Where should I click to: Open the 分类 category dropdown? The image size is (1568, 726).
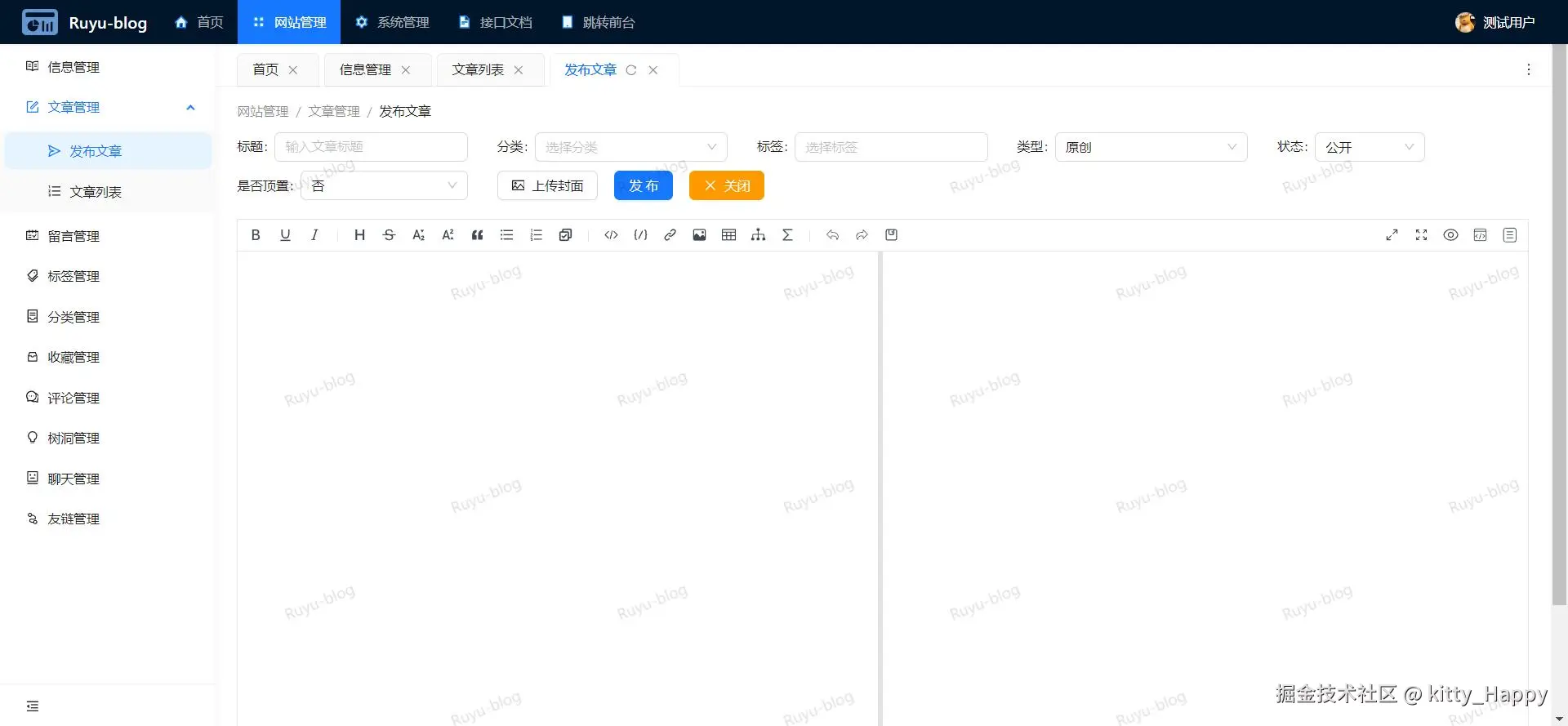[x=631, y=147]
